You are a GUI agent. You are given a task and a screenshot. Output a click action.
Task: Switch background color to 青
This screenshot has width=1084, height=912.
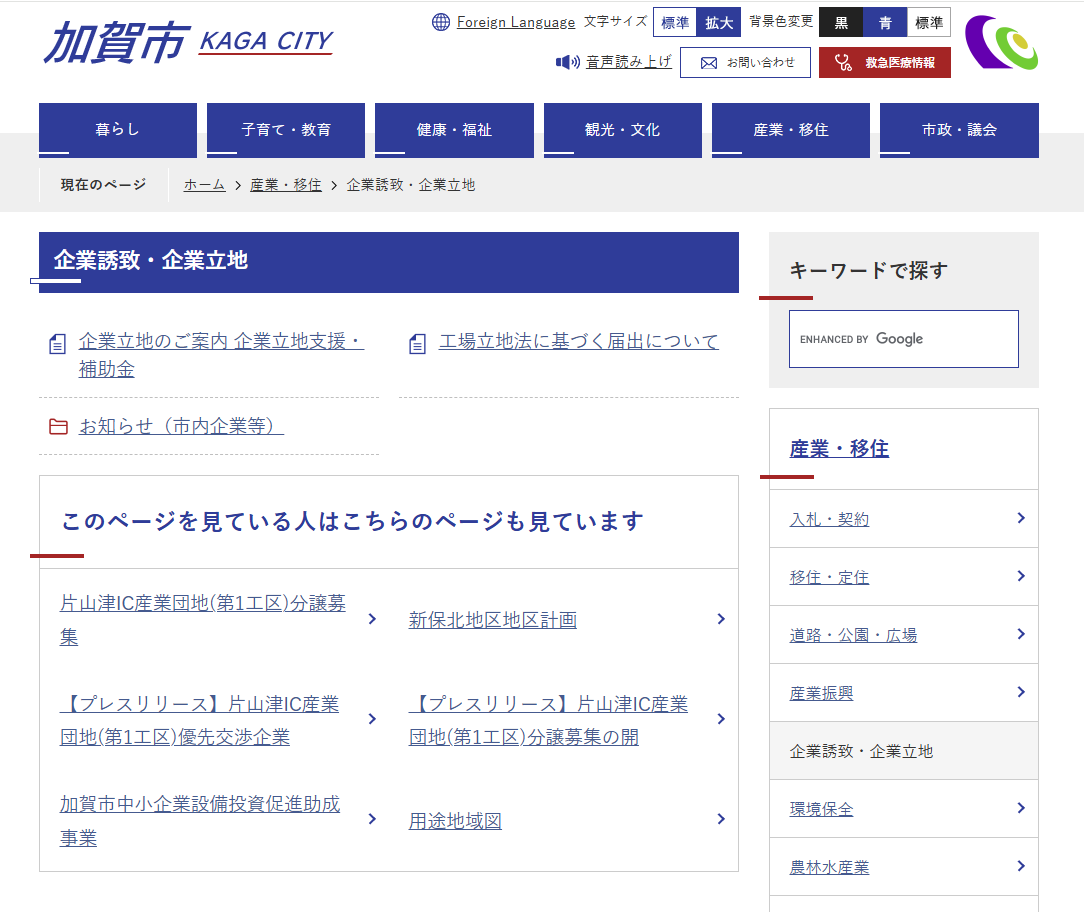point(885,22)
